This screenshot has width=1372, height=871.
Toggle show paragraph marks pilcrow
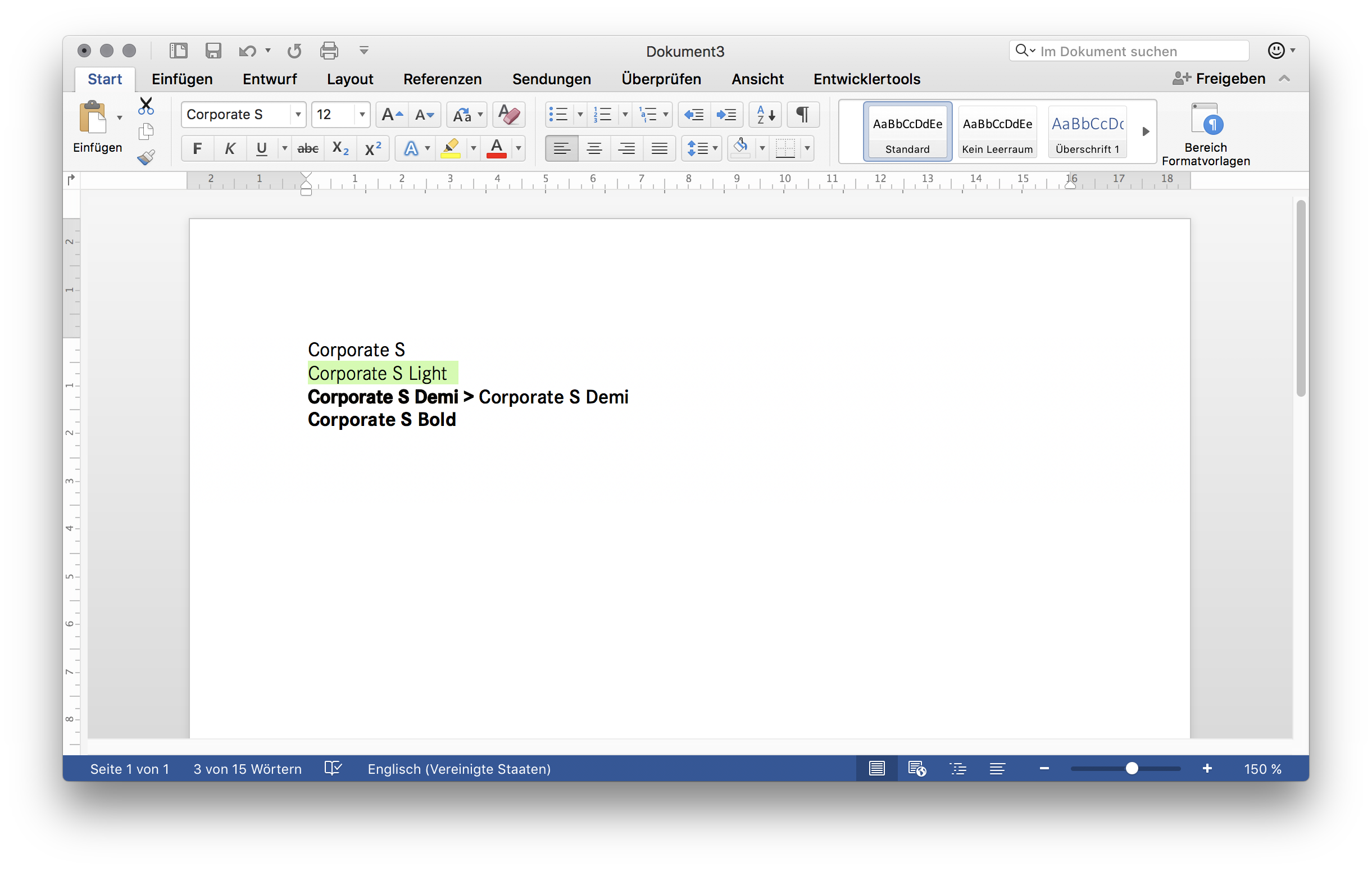click(x=802, y=115)
